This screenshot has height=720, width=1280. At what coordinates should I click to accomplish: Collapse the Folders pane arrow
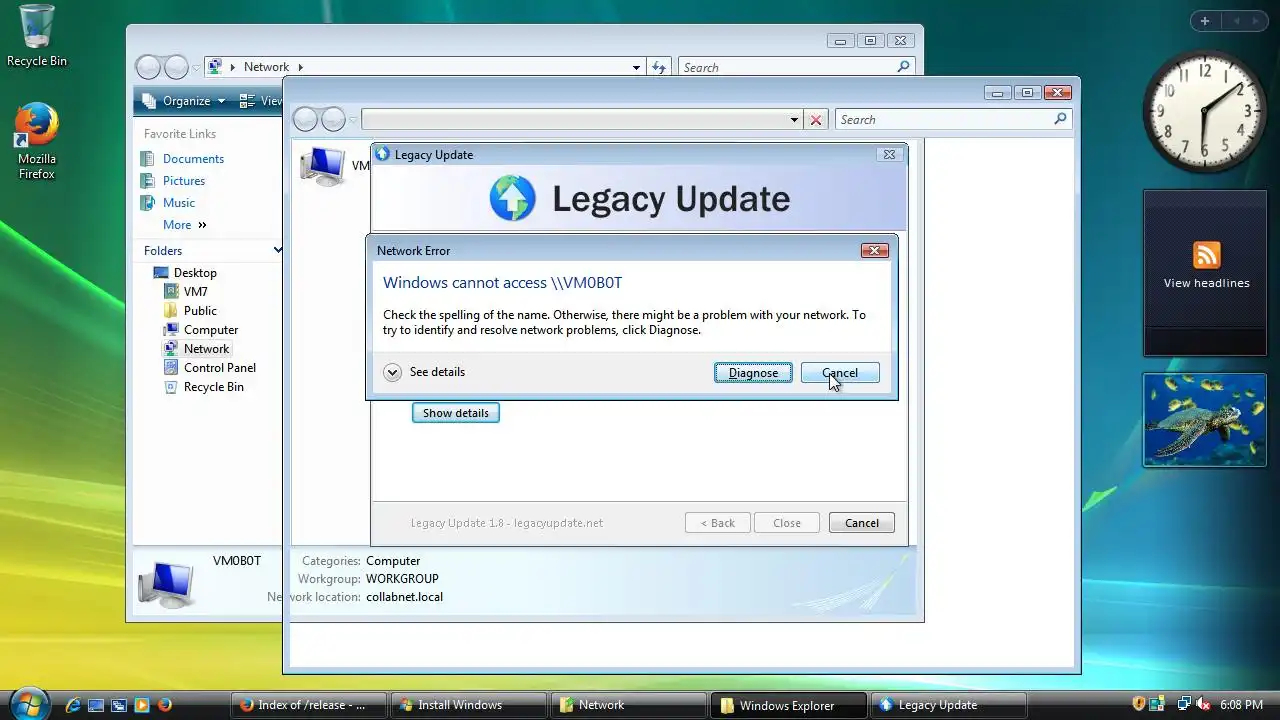[278, 250]
